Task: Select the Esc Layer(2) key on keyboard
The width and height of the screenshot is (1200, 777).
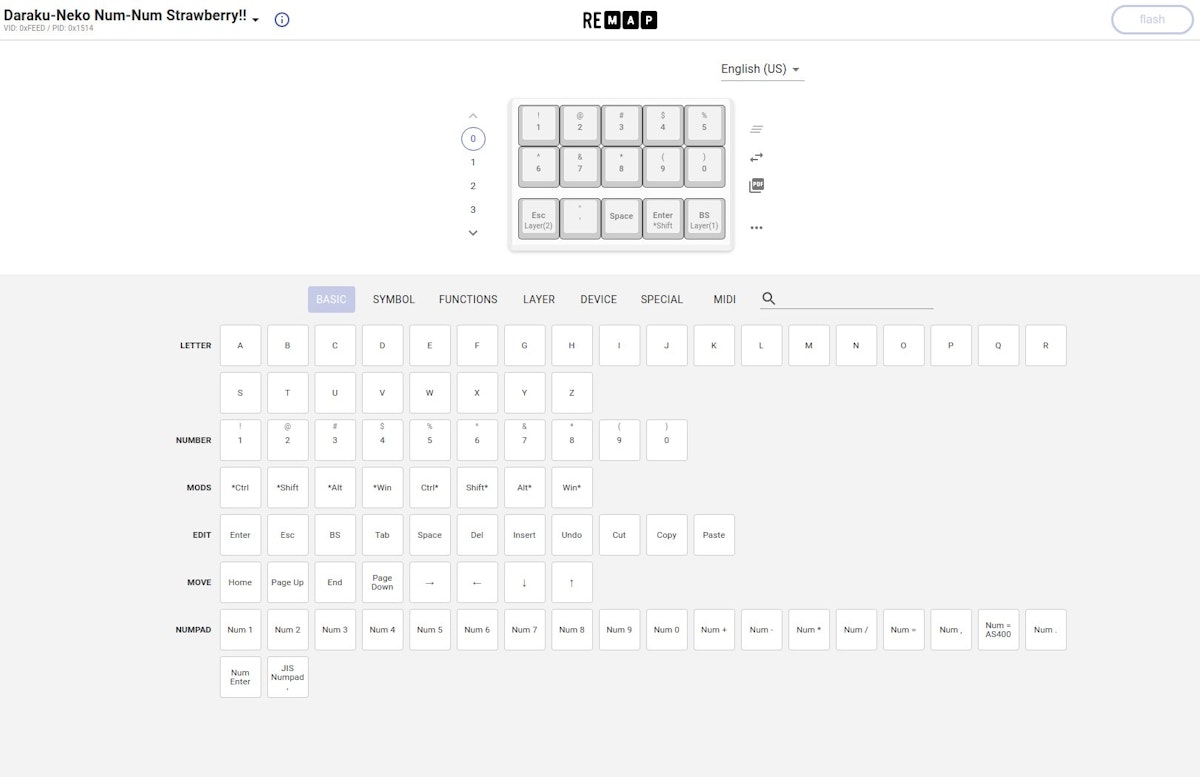Action: coord(539,219)
